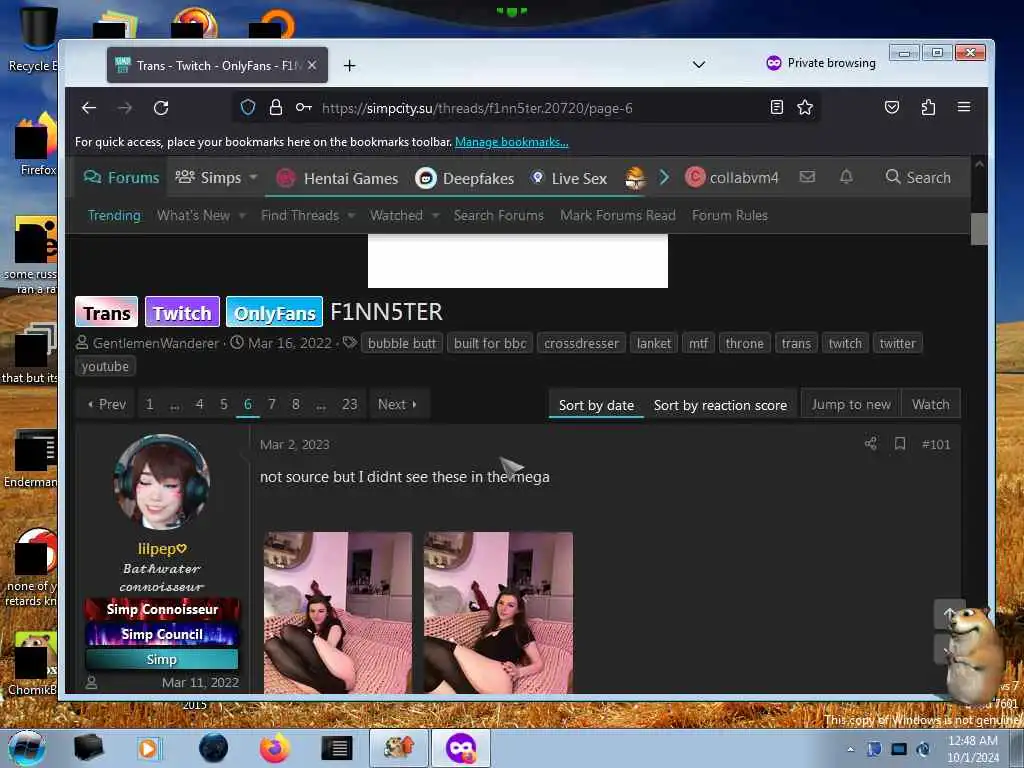This screenshot has height=768, width=1024.
Task: Open the private browsing taskbar icon
Action: 461,748
